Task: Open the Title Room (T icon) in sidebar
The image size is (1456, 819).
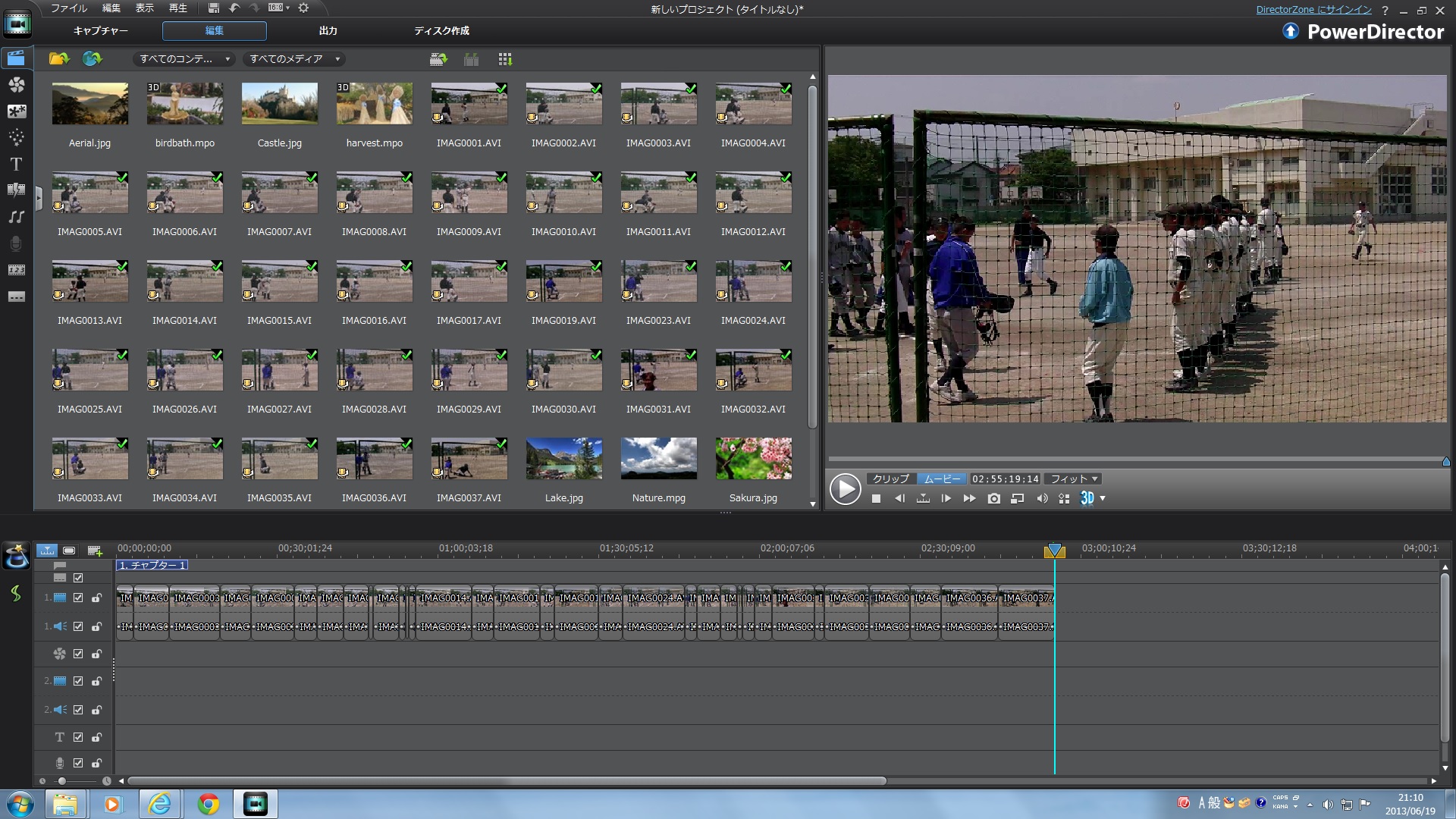Action: pyautogui.click(x=16, y=165)
